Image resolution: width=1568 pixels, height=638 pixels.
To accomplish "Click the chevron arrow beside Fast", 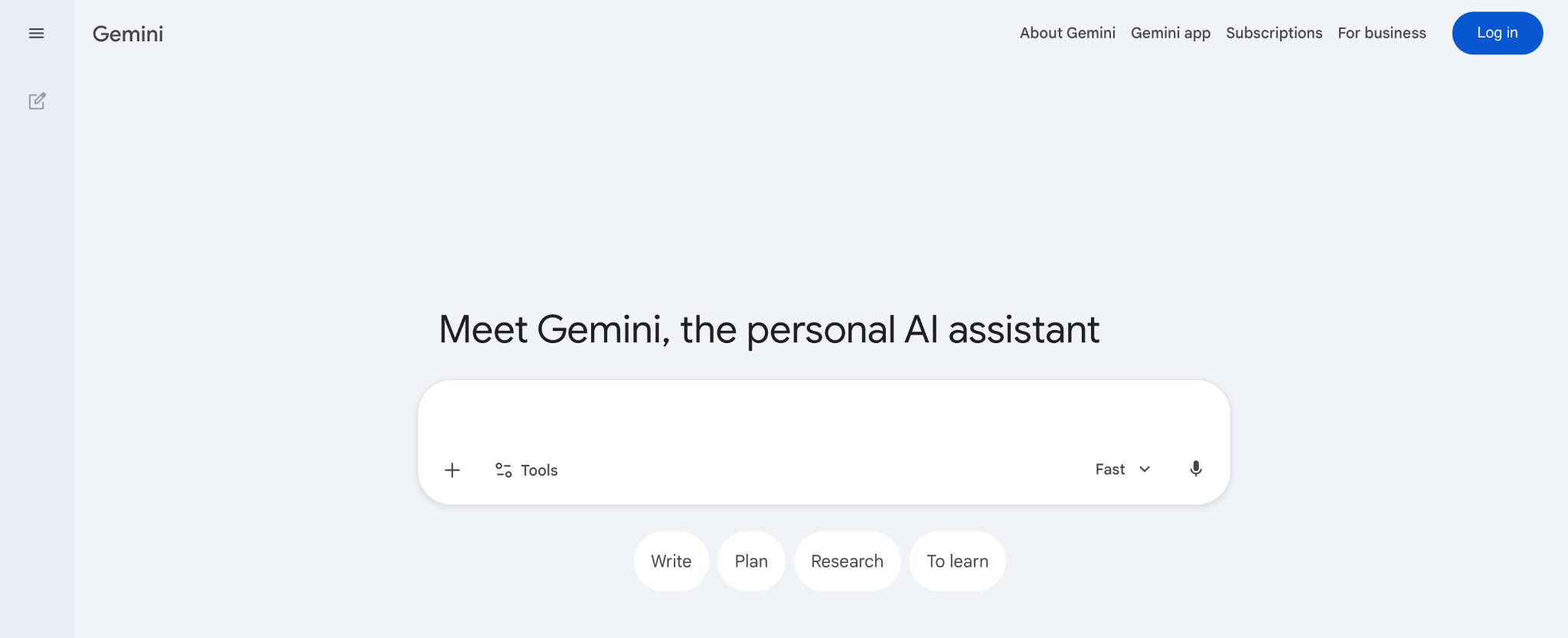I will [x=1144, y=469].
